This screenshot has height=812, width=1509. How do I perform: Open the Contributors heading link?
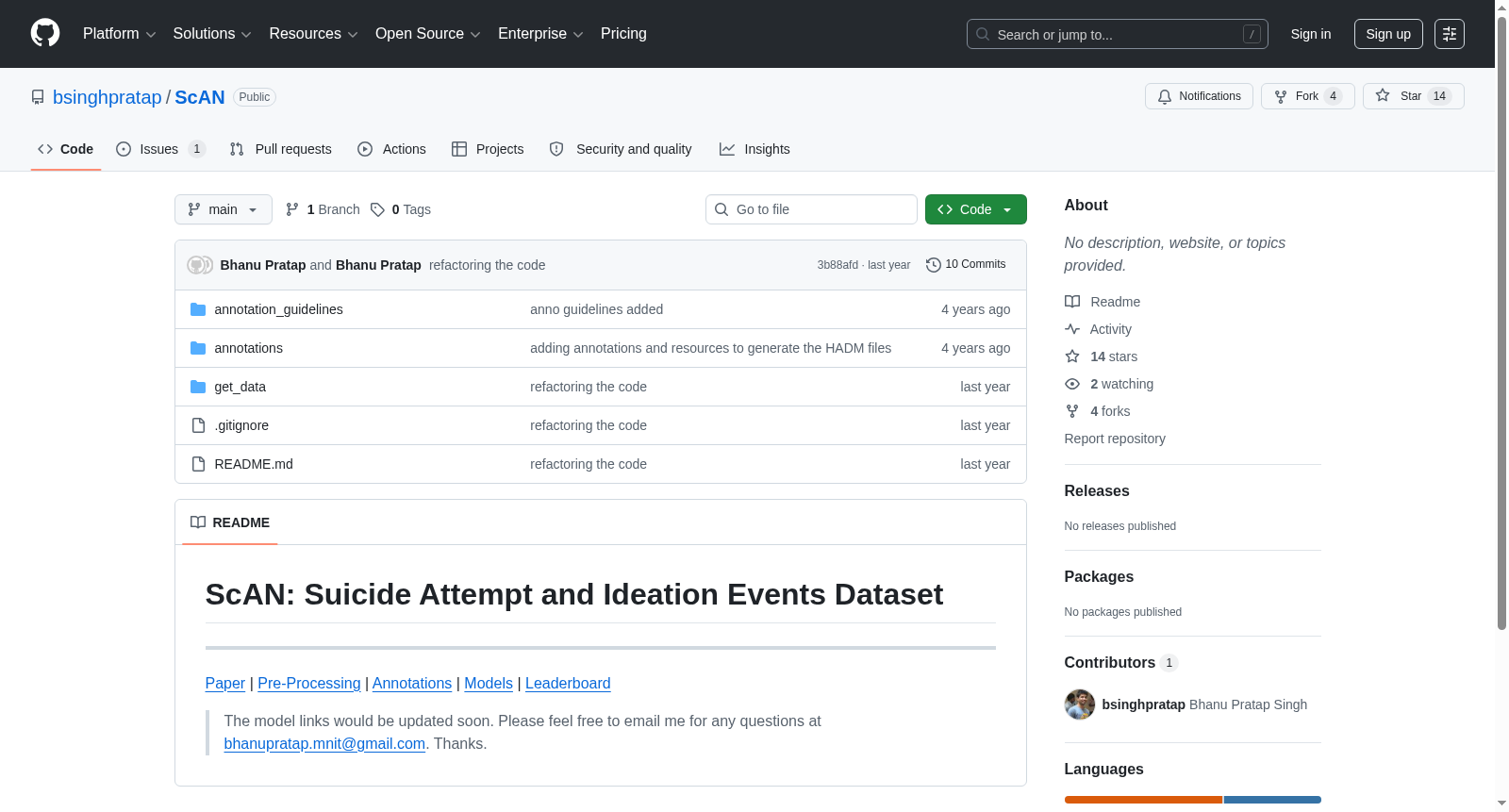(x=1121, y=662)
